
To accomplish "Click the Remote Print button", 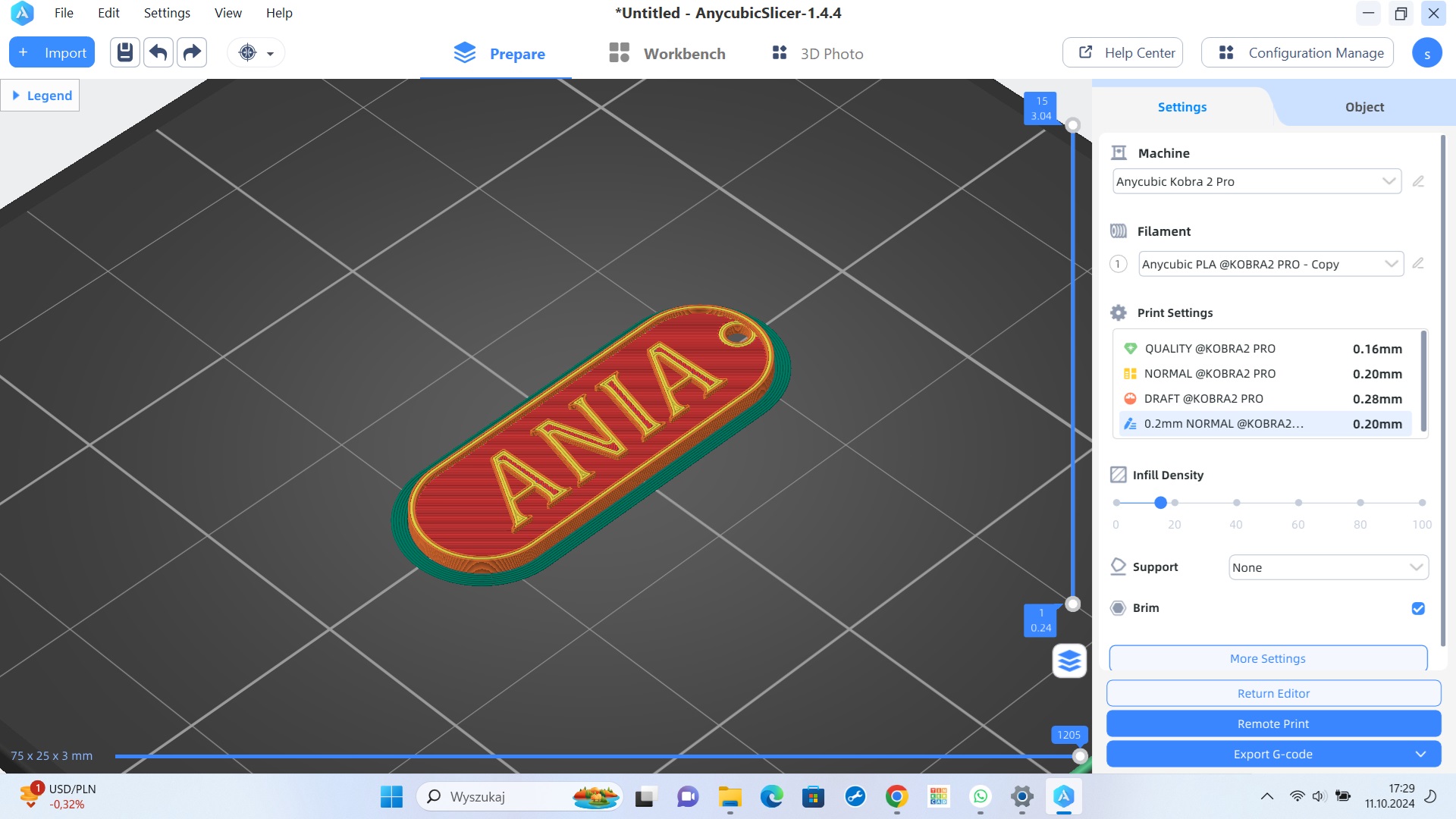I will pos(1272,723).
